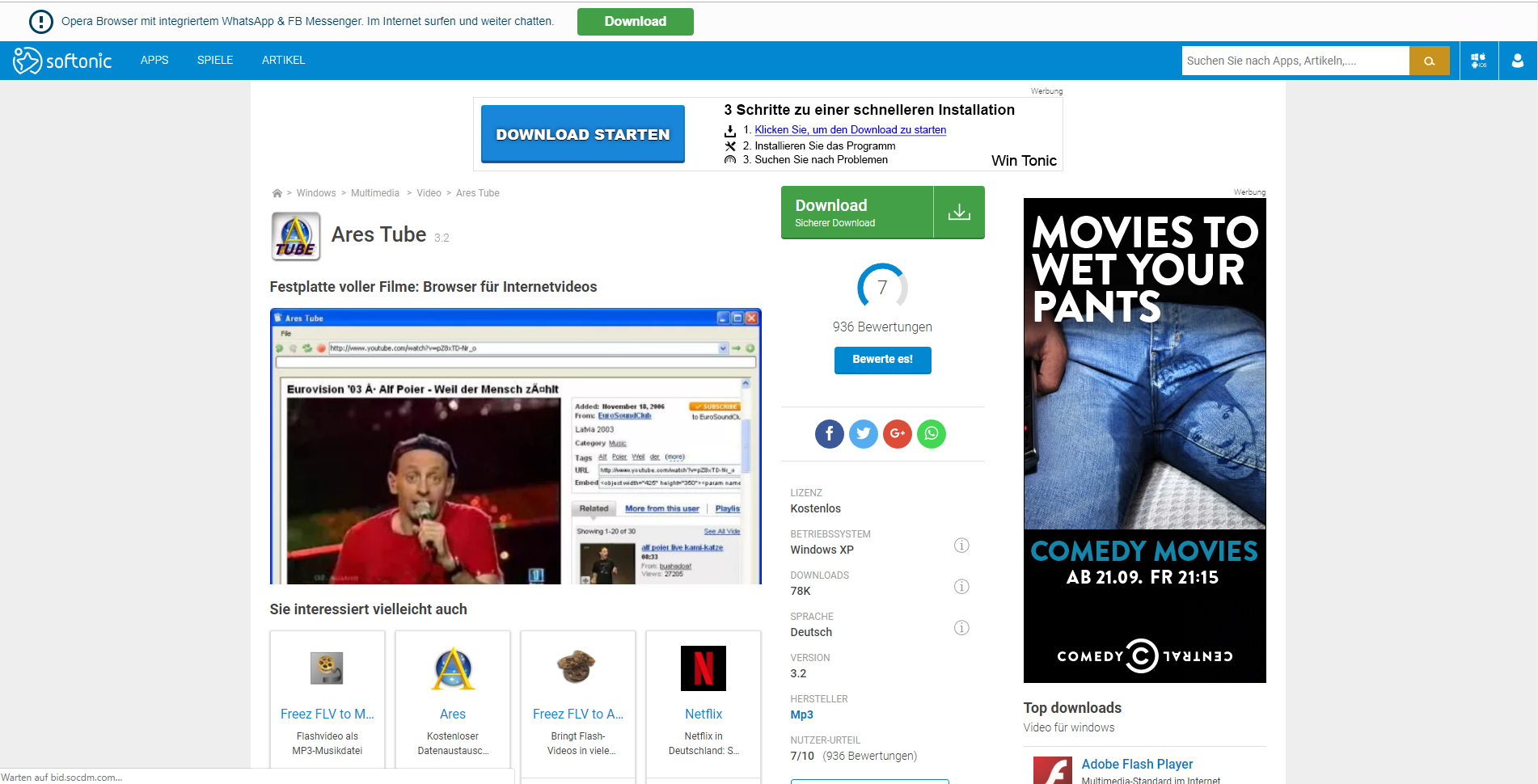The image size is (1538, 784).
Task: Click 'Kostenlos' license text
Action: pos(816,509)
